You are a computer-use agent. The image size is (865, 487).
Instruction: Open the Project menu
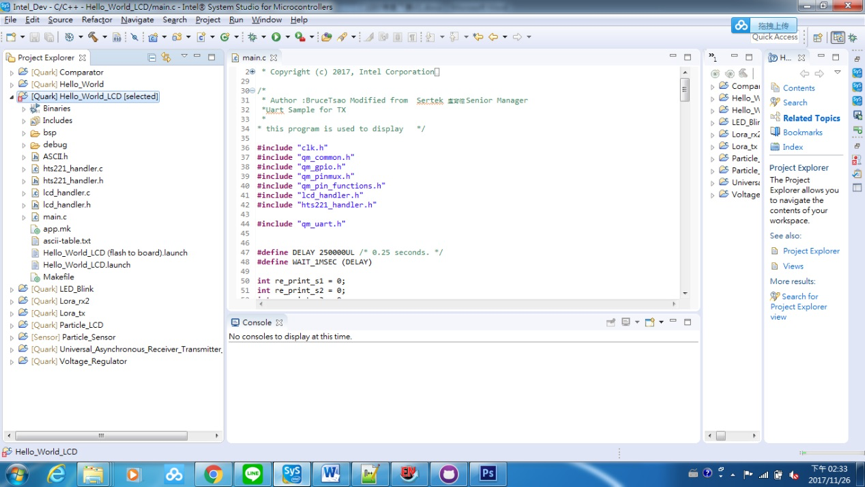point(207,20)
